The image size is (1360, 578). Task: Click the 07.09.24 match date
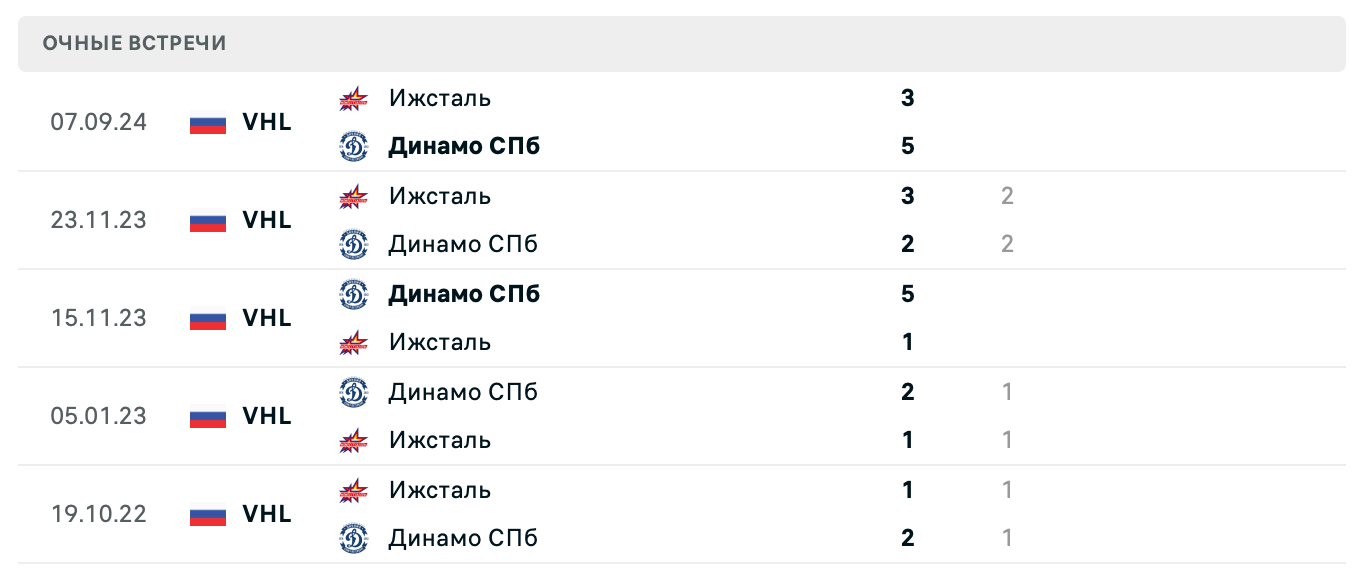point(98,122)
